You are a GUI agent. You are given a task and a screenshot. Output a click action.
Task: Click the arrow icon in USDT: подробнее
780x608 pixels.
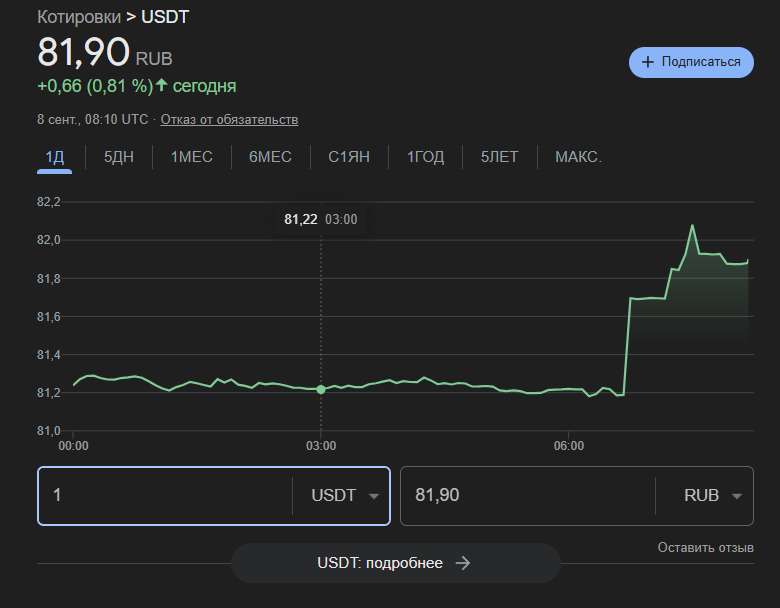click(463, 563)
